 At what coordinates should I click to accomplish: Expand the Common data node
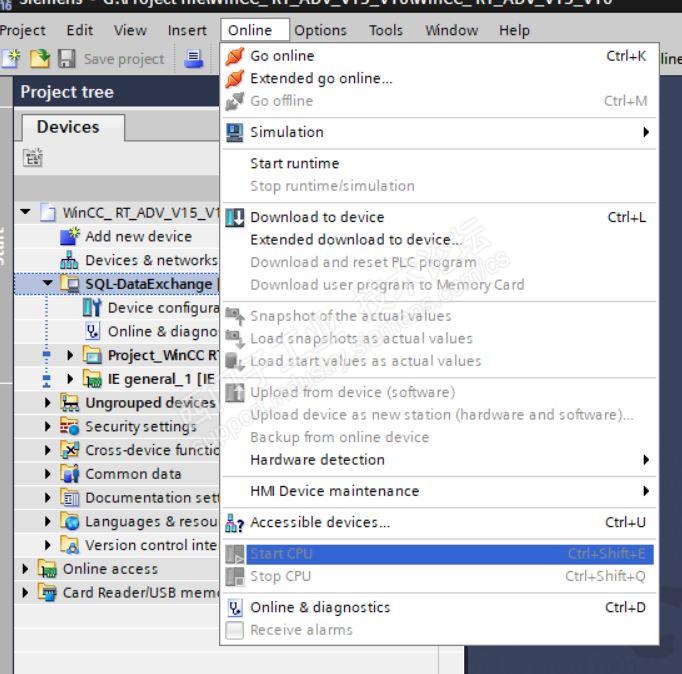click(48, 474)
